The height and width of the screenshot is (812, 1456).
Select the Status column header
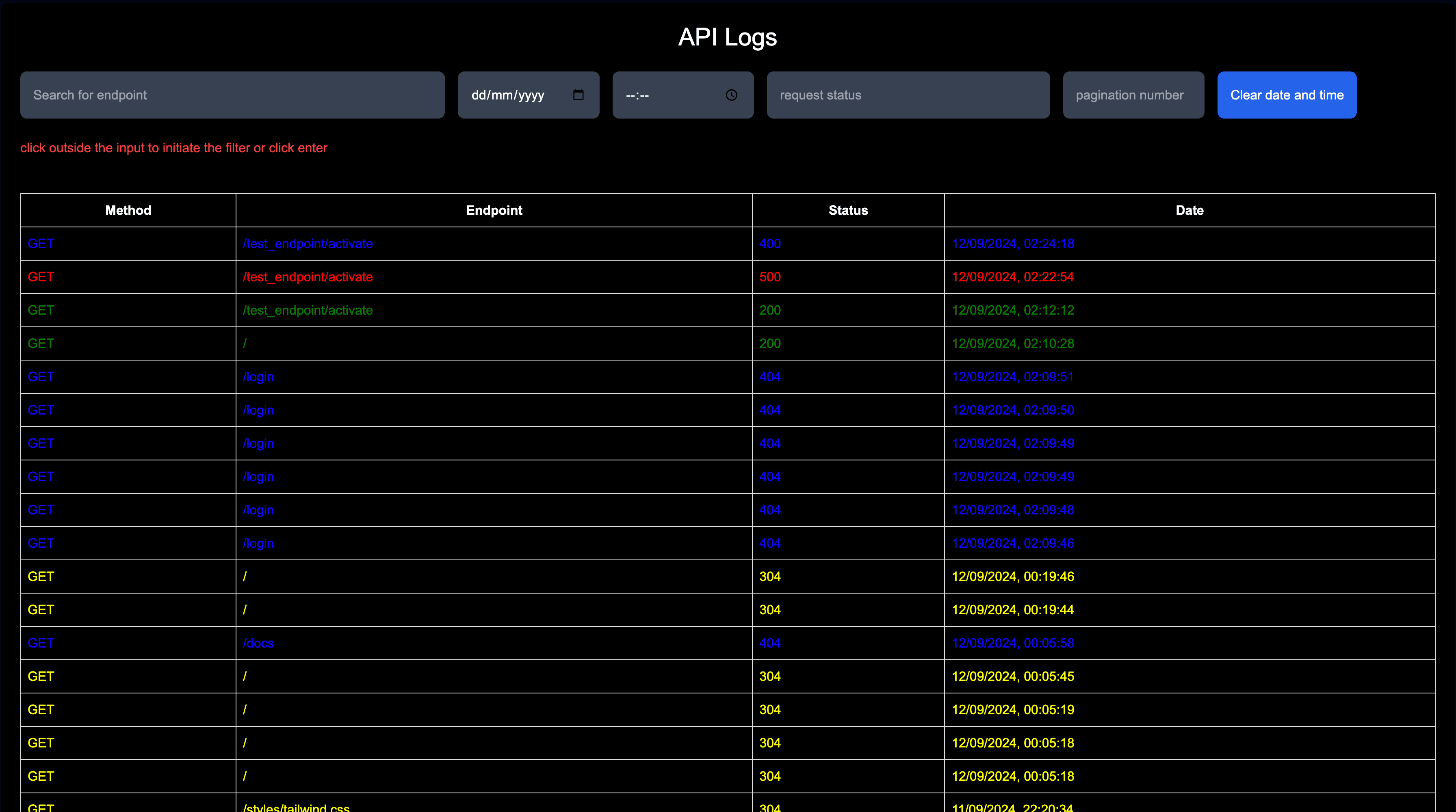coord(848,211)
